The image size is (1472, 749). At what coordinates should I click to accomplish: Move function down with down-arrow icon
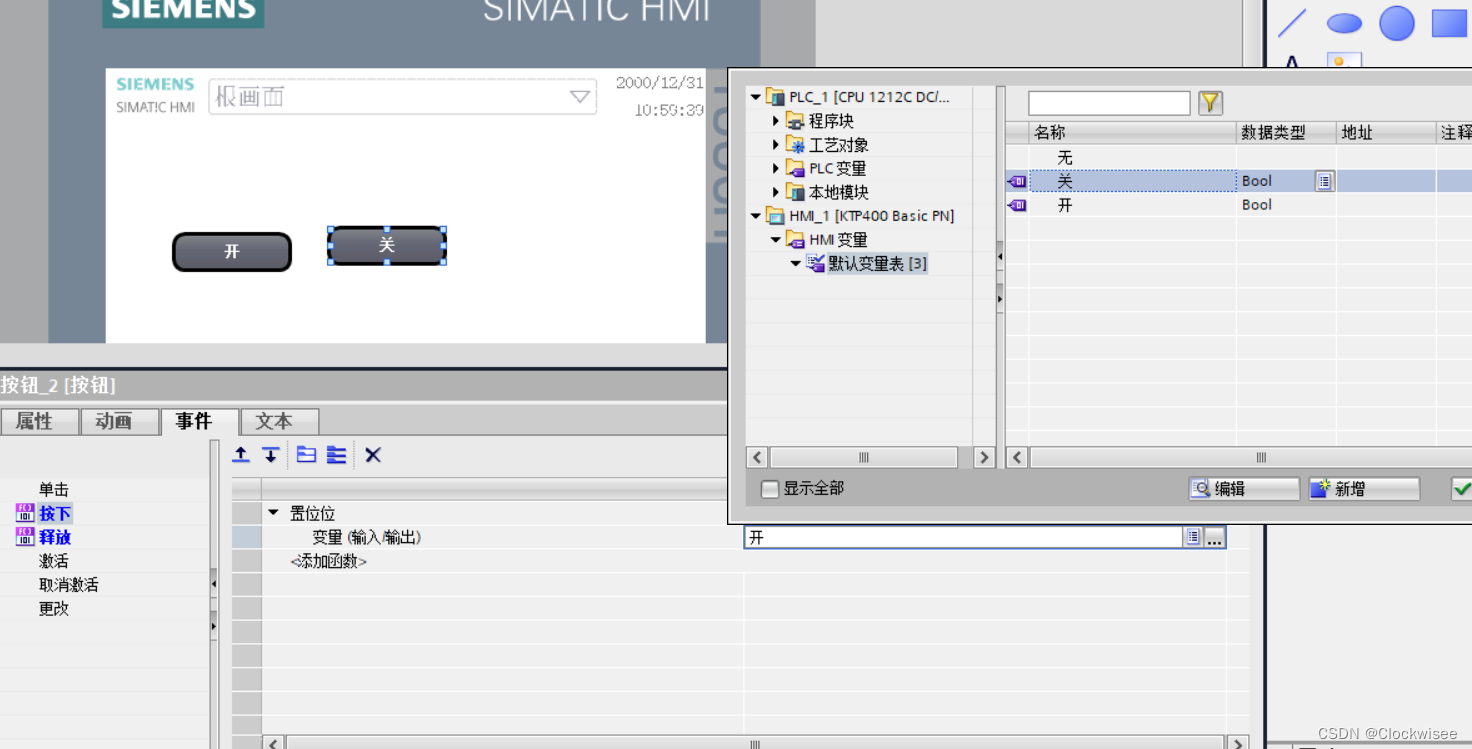pos(271,455)
